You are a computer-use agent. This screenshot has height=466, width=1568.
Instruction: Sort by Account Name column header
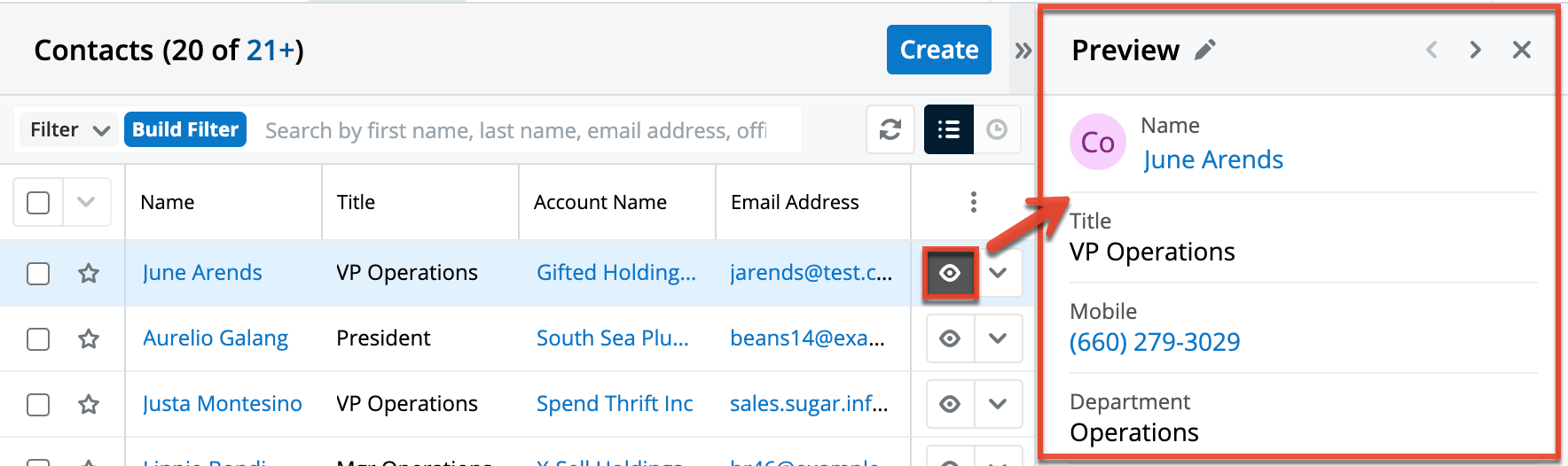point(600,203)
